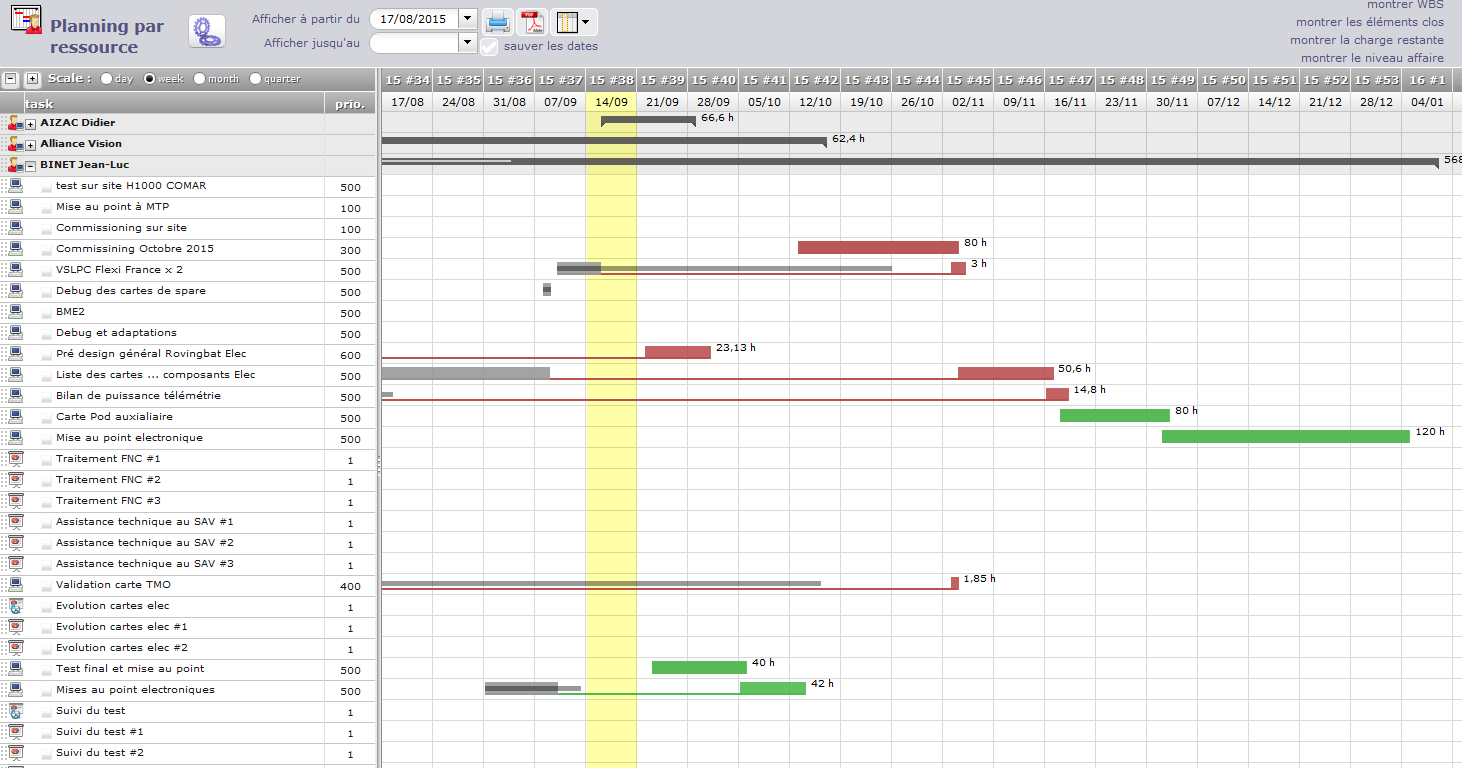Select the day scale option

pos(107,79)
